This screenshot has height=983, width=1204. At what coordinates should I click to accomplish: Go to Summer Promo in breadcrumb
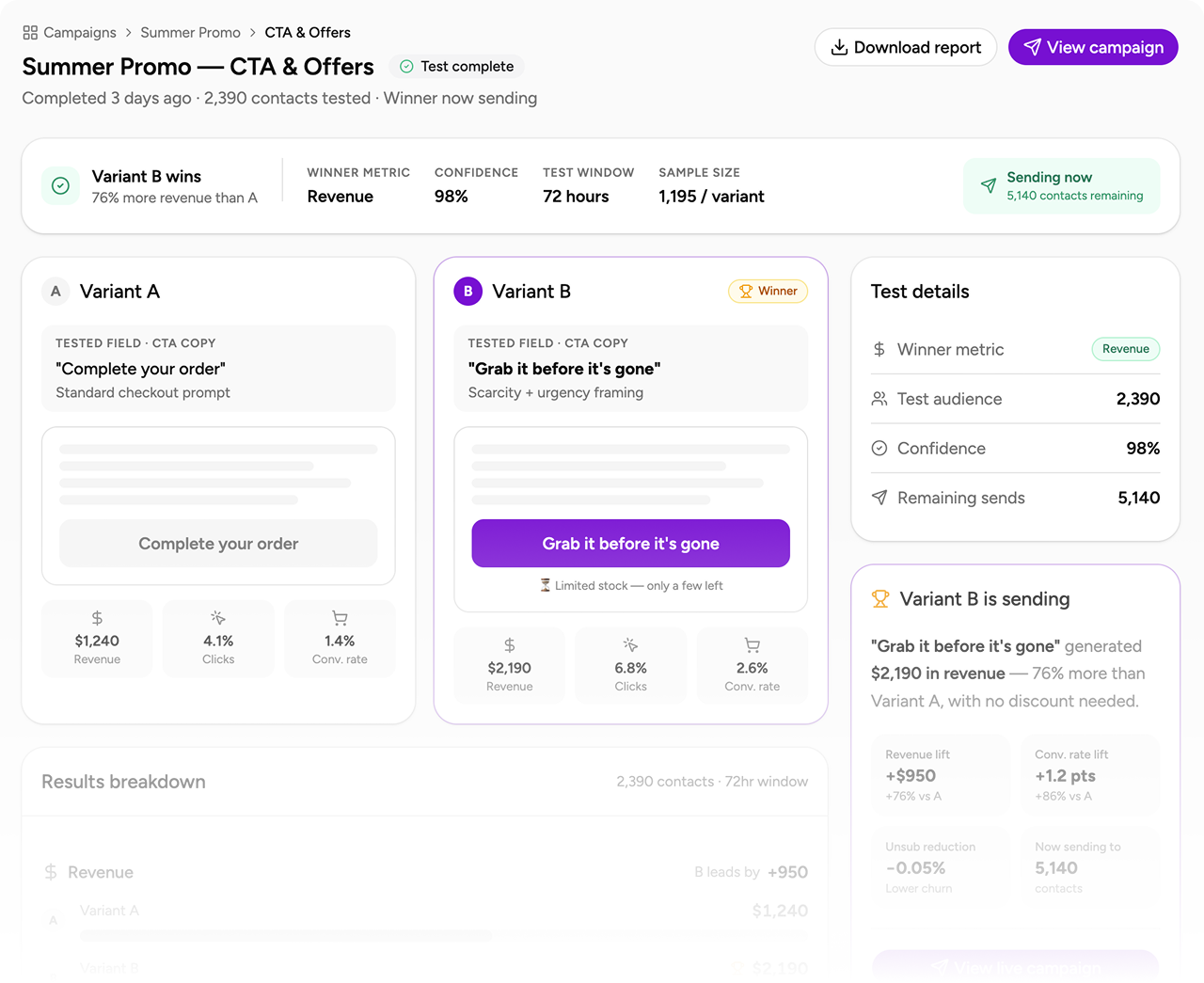pyautogui.click(x=190, y=33)
